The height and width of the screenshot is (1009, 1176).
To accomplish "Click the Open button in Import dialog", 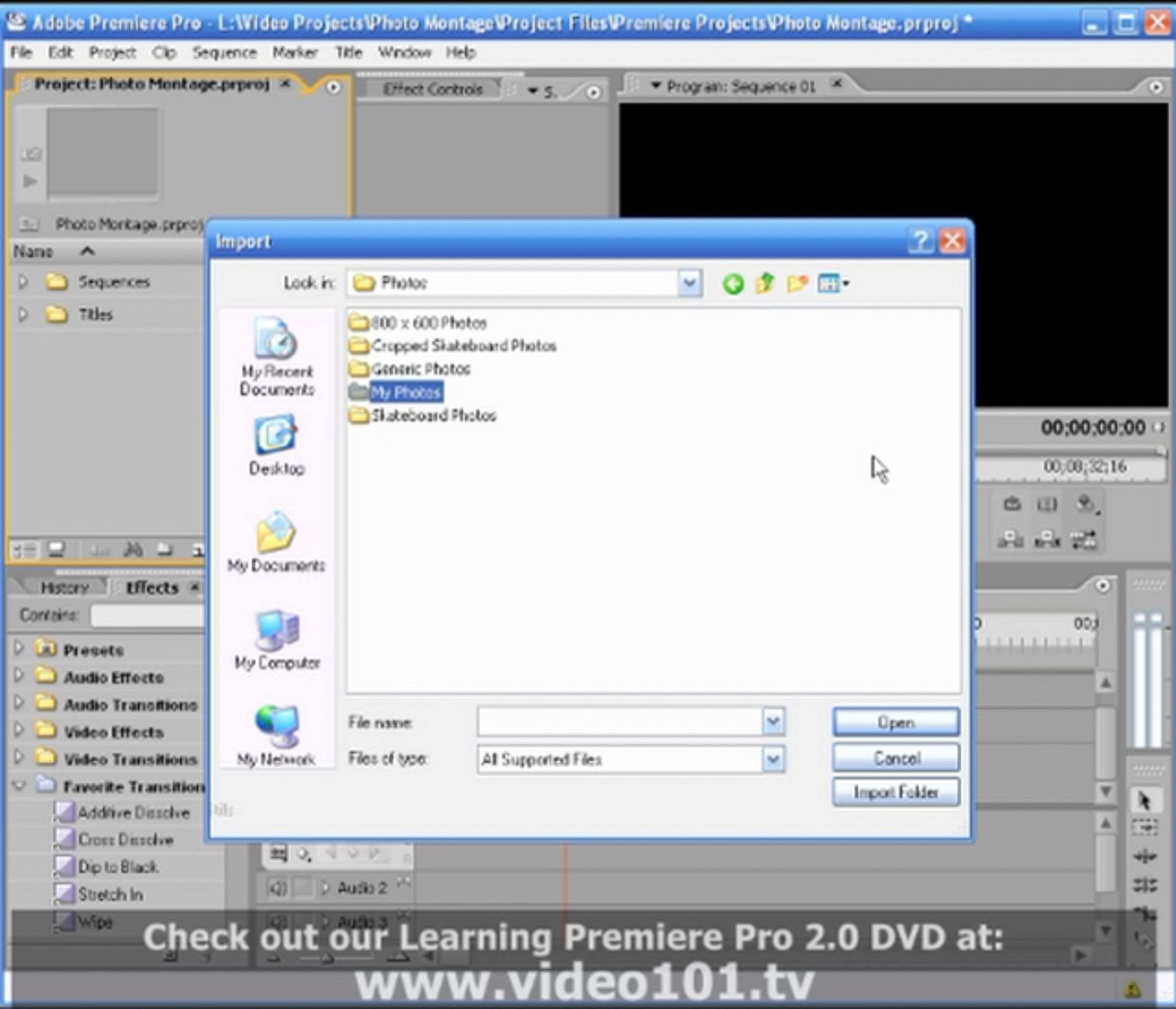I will click(x=896, y=722).
